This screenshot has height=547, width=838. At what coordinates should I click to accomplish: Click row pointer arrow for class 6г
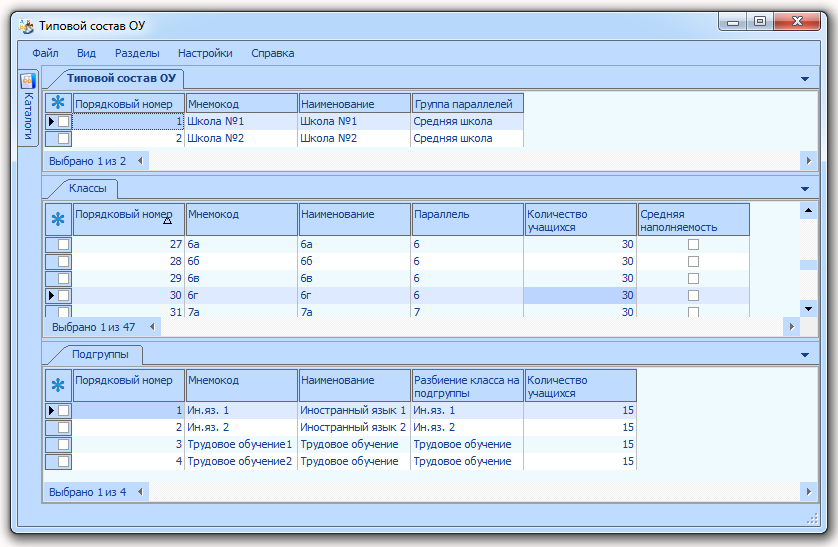pyautogui.click(x=51, y=295)
